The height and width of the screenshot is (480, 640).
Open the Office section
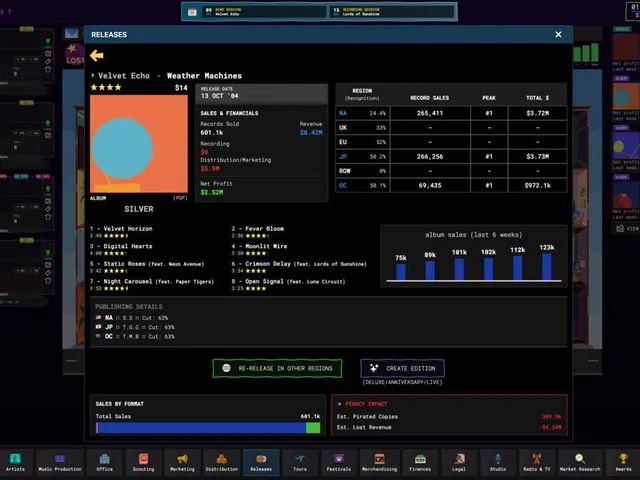pos(104,462)
